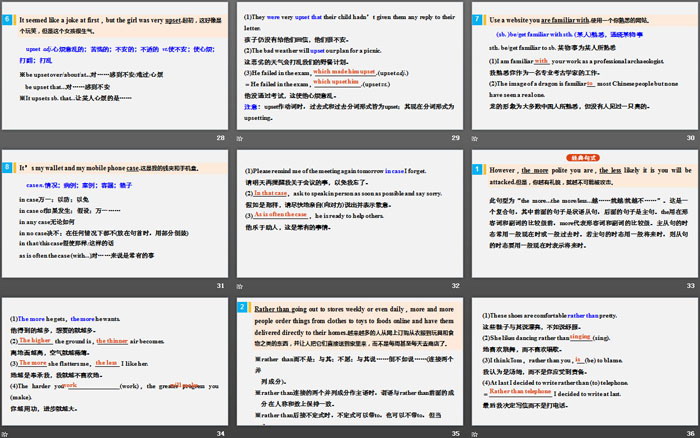
Task: Click slide number label 29
Action: click(455, 138)
